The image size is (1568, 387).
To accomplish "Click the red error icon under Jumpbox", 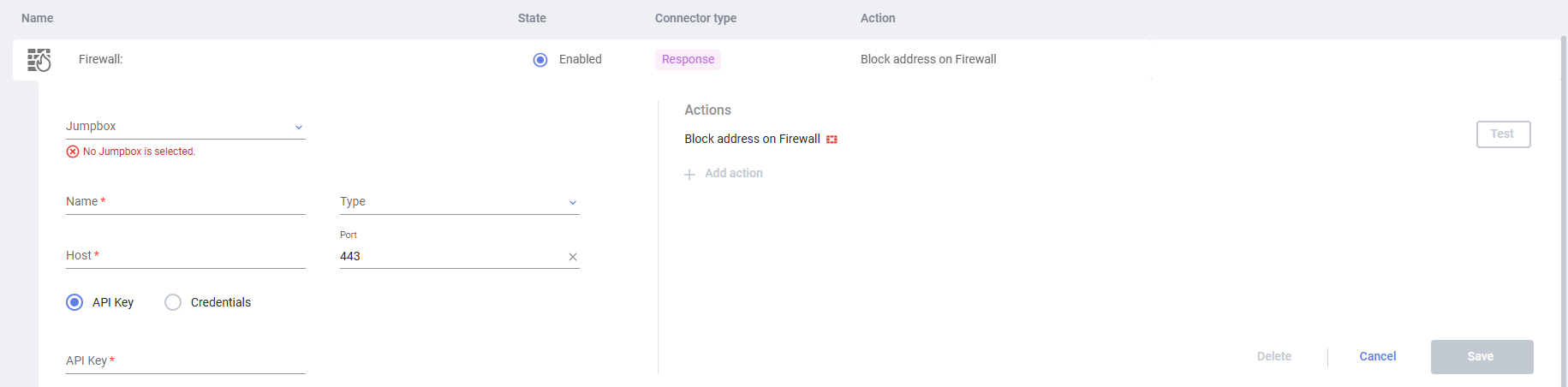I will coord(73,152).
